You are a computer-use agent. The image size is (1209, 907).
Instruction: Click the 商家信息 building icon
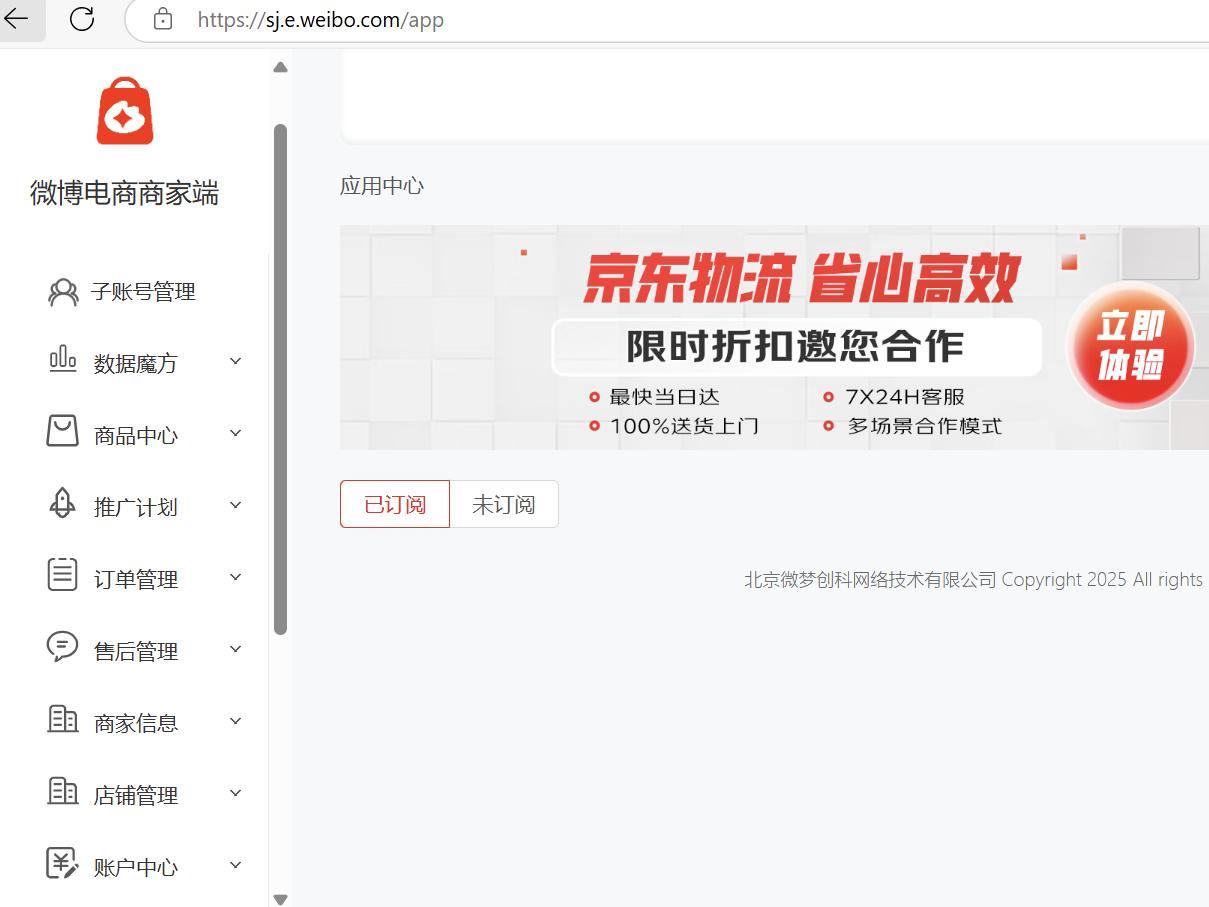tap(63, 719)
